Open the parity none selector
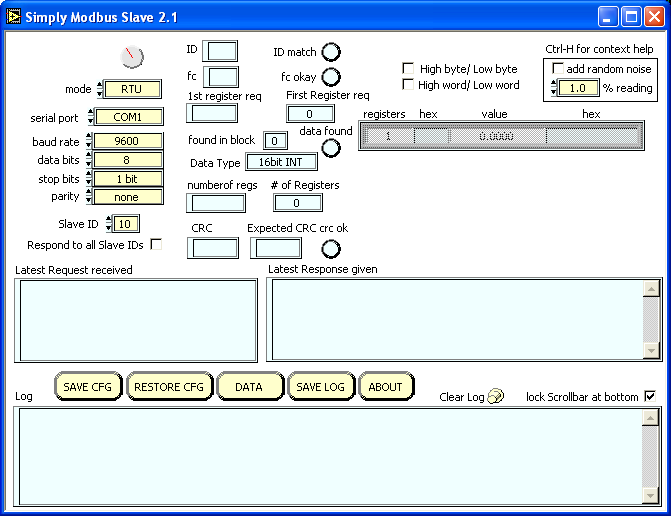Viewport: 671px width, 516px height. 128,197
